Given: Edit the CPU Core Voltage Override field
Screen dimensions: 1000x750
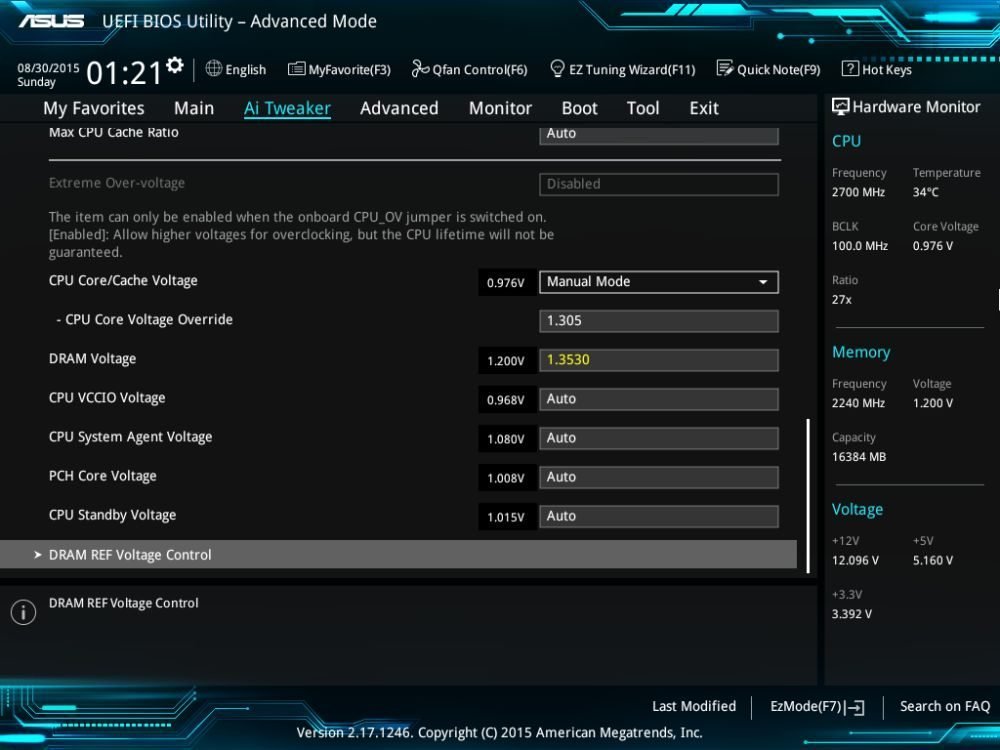Looking at the screenshot, I should point(659,321).
